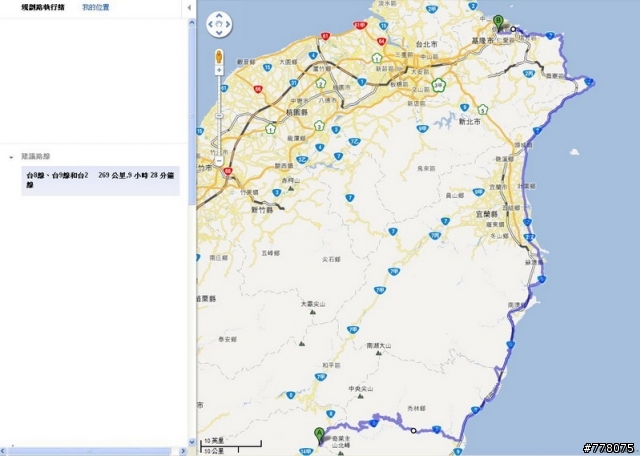Collapse the 建議路線 section triangle
This screenshot has width=640, height=456.
coord(11,157)
